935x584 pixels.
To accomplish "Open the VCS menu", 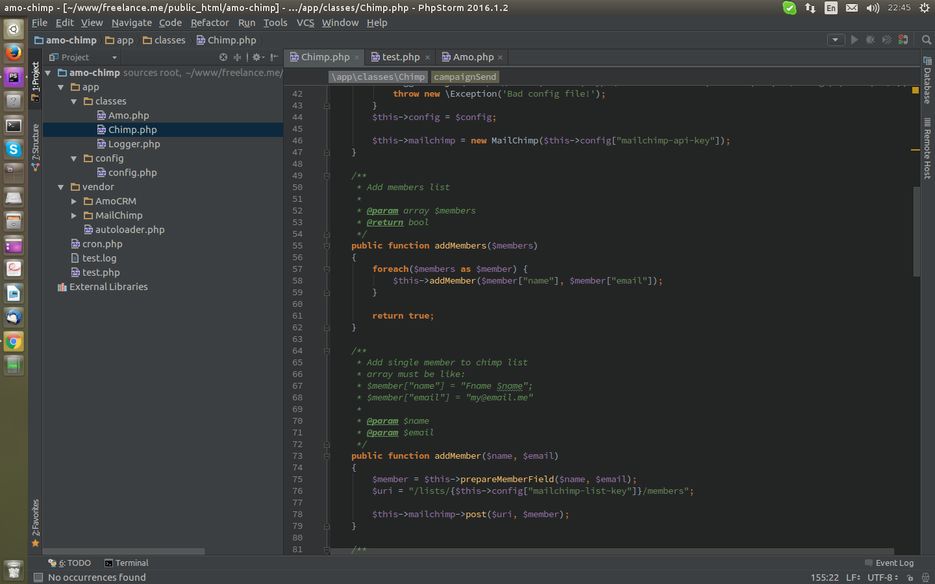I will point(305,23).
